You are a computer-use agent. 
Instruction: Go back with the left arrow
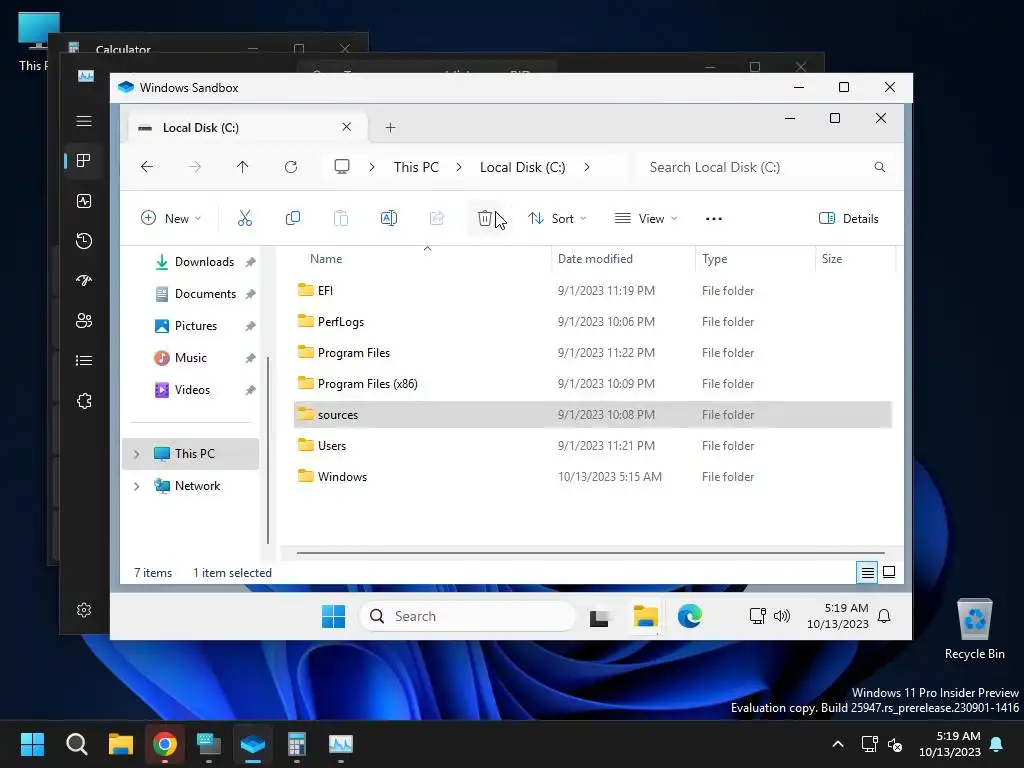(x=147, y=167)
